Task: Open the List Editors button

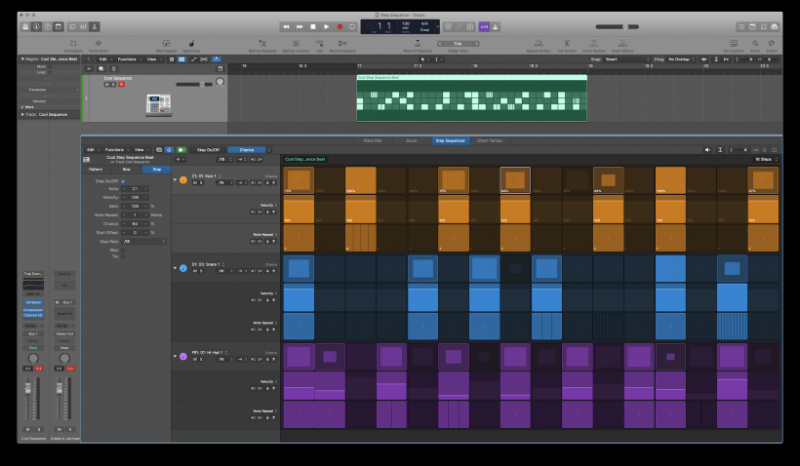Action: pyautogui.click(x=741, y=27)
